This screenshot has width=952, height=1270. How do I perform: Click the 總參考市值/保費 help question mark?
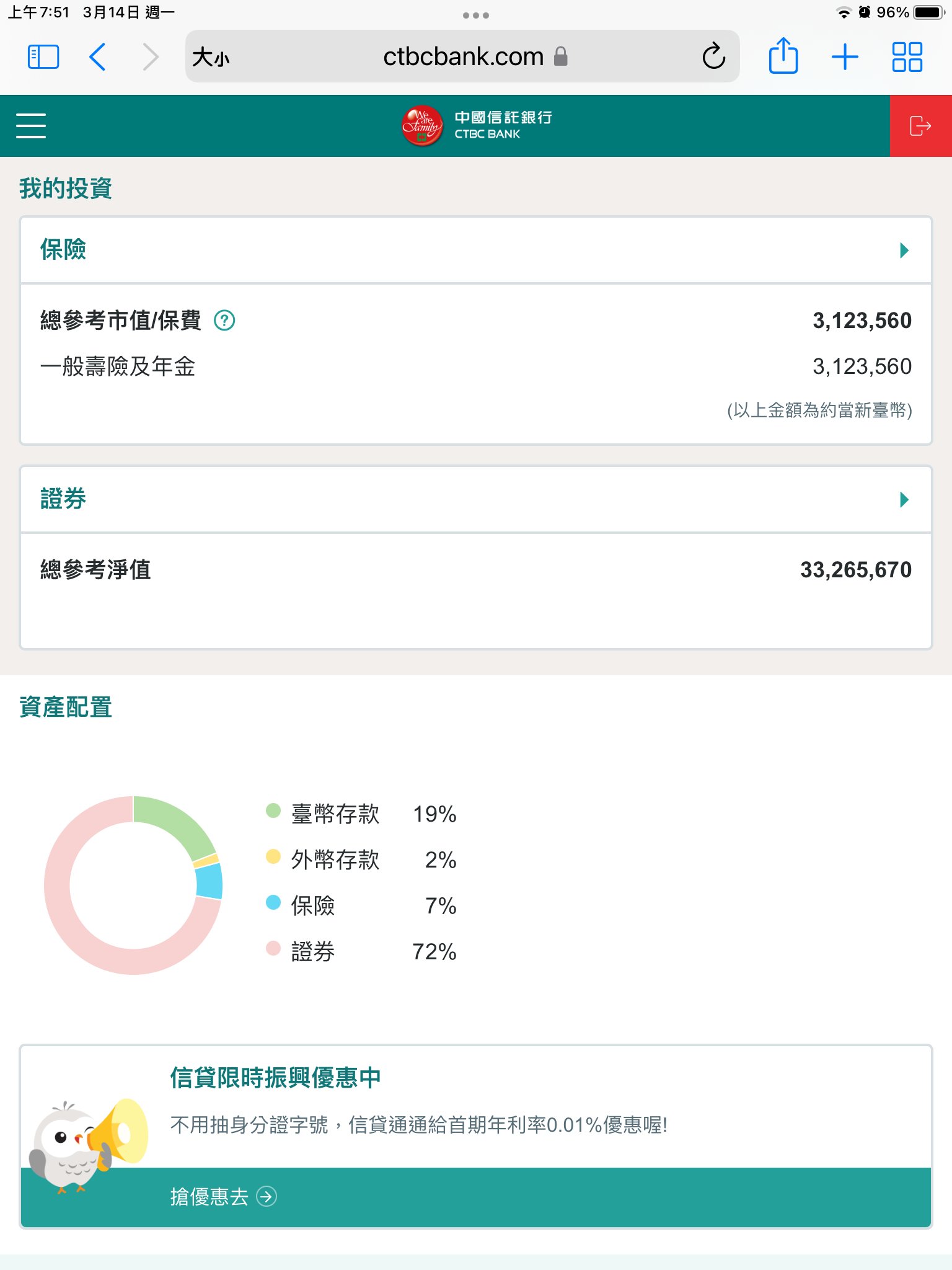coord(224,321)
